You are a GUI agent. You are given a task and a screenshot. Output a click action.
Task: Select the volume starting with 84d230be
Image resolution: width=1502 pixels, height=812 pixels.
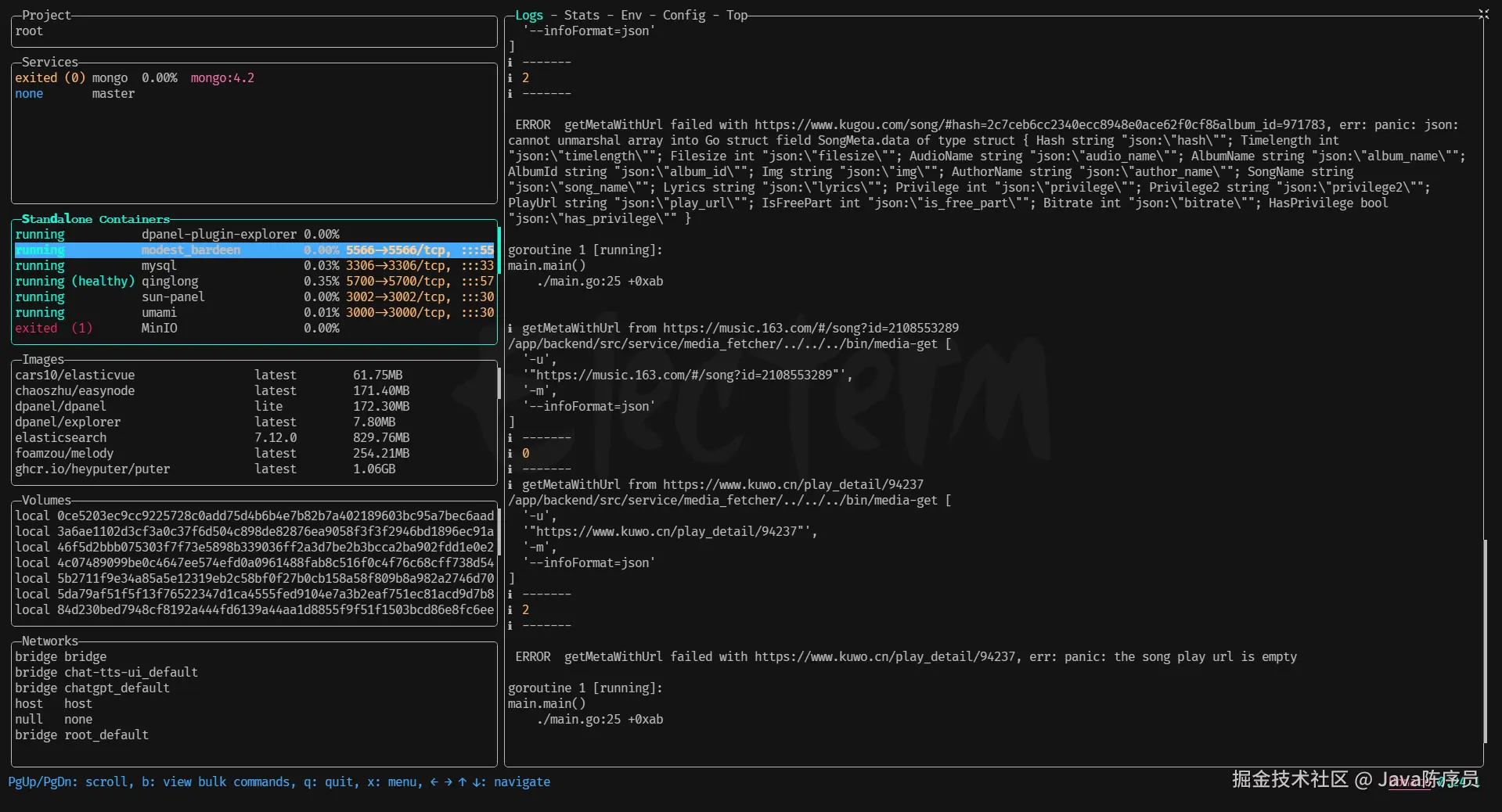pyautogui.click(x=254, y=610)
